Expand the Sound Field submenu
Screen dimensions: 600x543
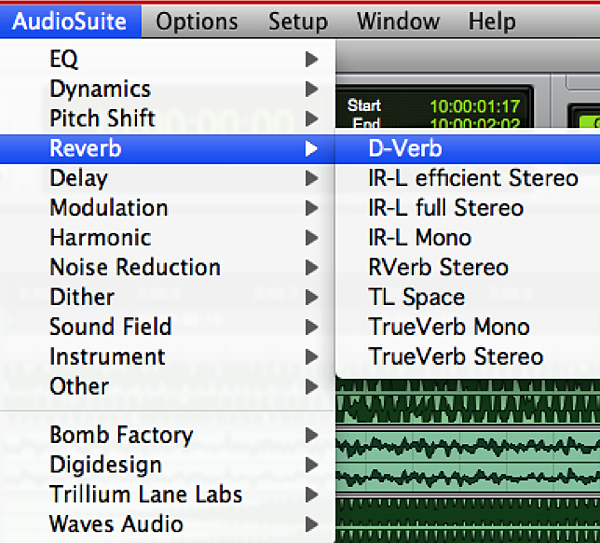pyautogui.click(x=167, y=327)
